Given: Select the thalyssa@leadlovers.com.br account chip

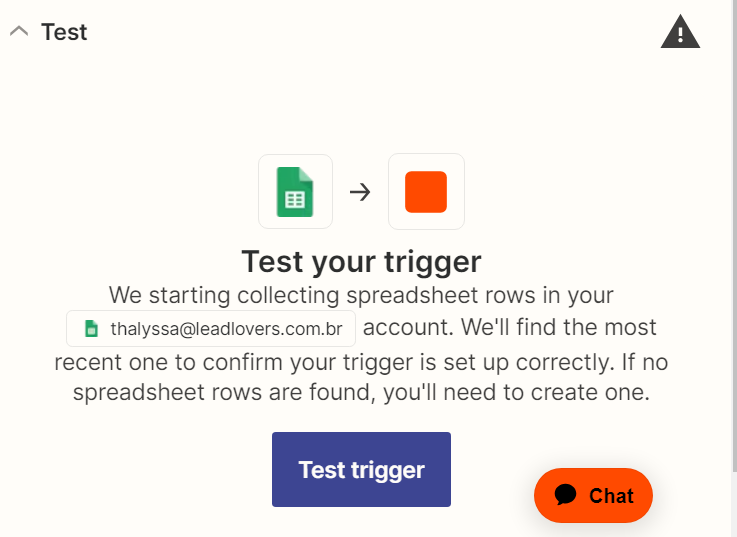Looking at the screenshot, I should (x=211, y=328).
